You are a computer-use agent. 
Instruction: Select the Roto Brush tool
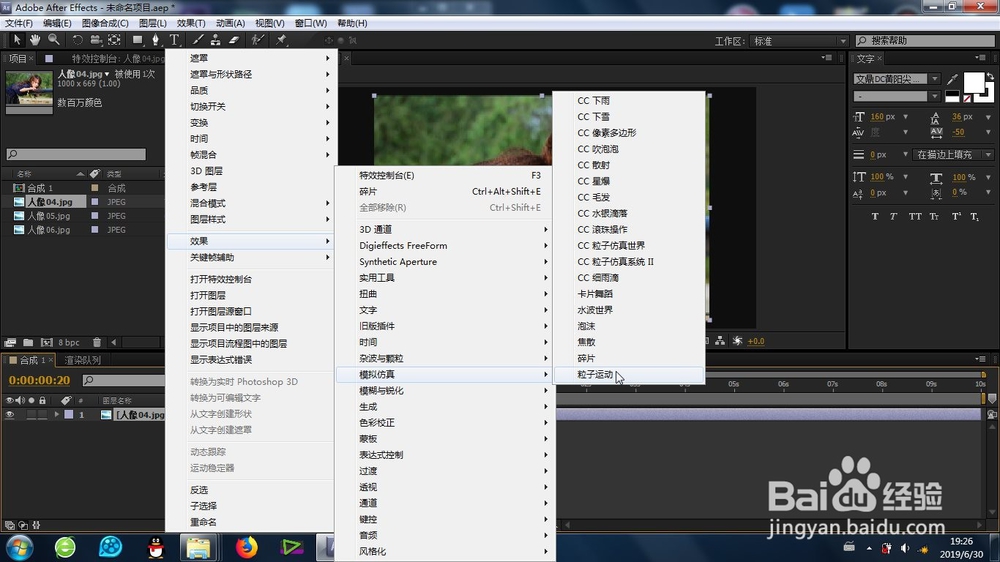(257, 40)
